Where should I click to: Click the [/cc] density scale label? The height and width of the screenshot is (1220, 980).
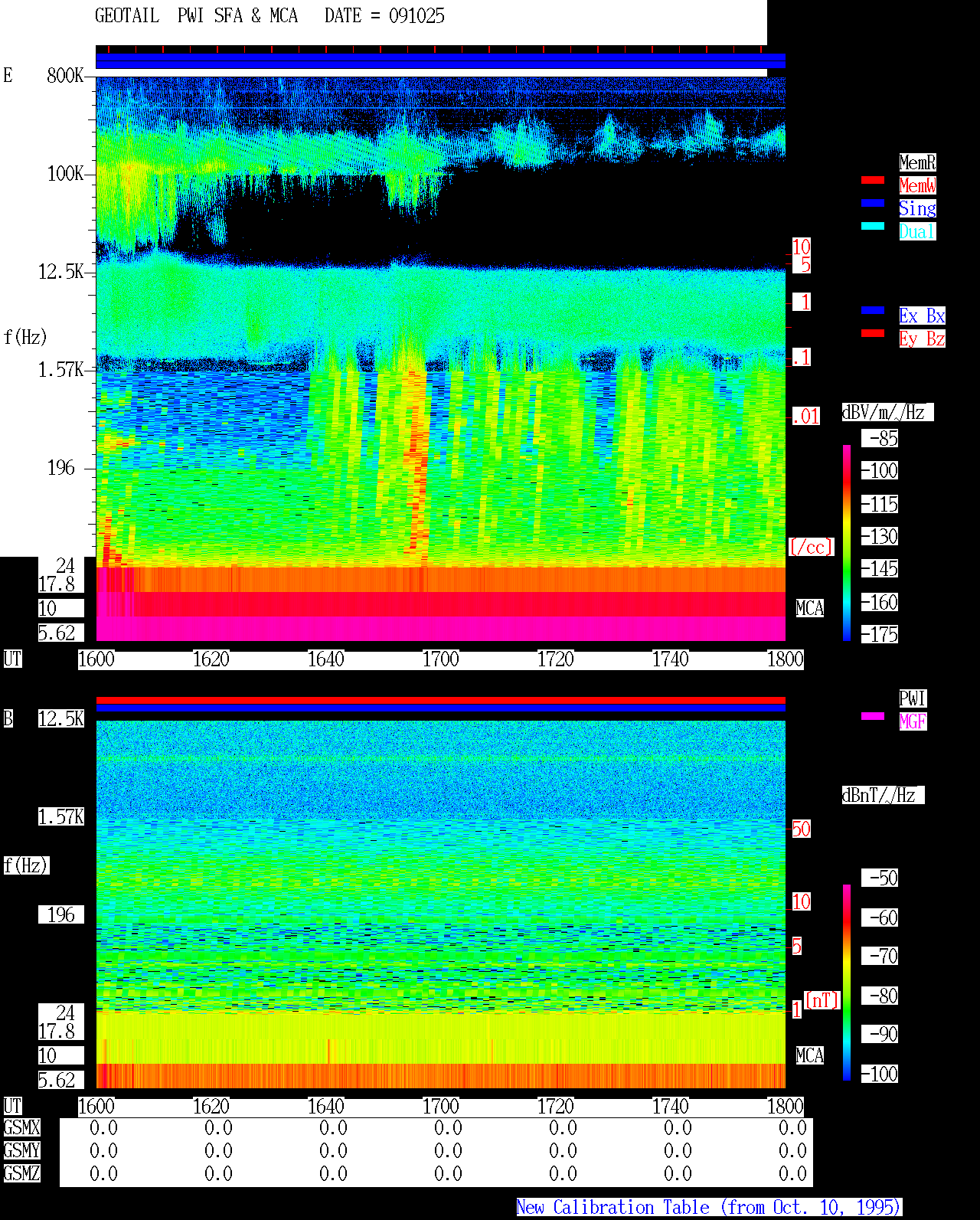811,548
